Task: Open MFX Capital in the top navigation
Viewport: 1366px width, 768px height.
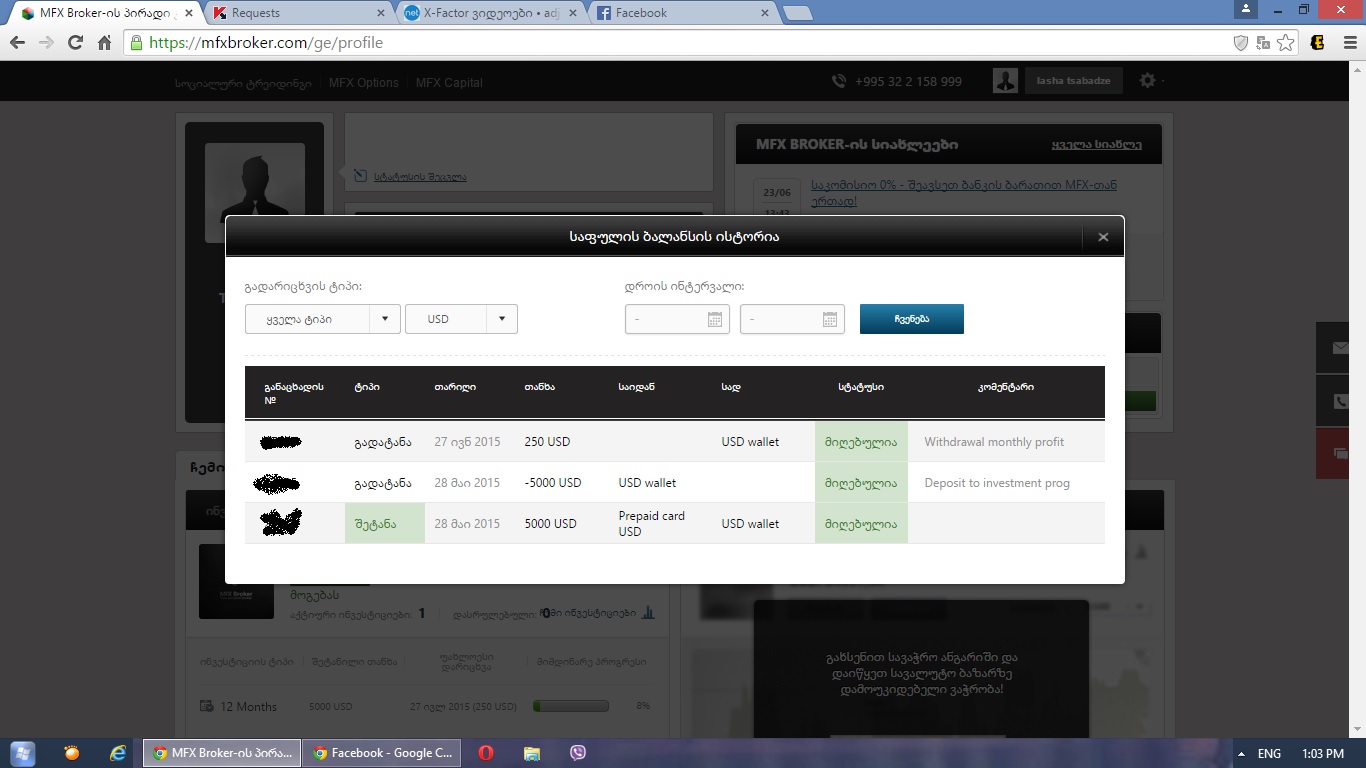Action: (x=449, y=82)
